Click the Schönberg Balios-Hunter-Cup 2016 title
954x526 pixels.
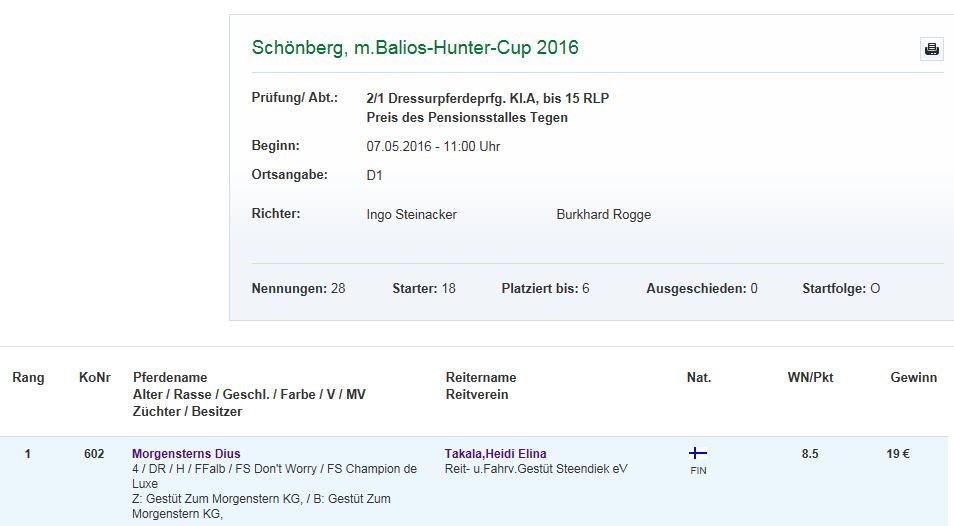pos(415,48)
